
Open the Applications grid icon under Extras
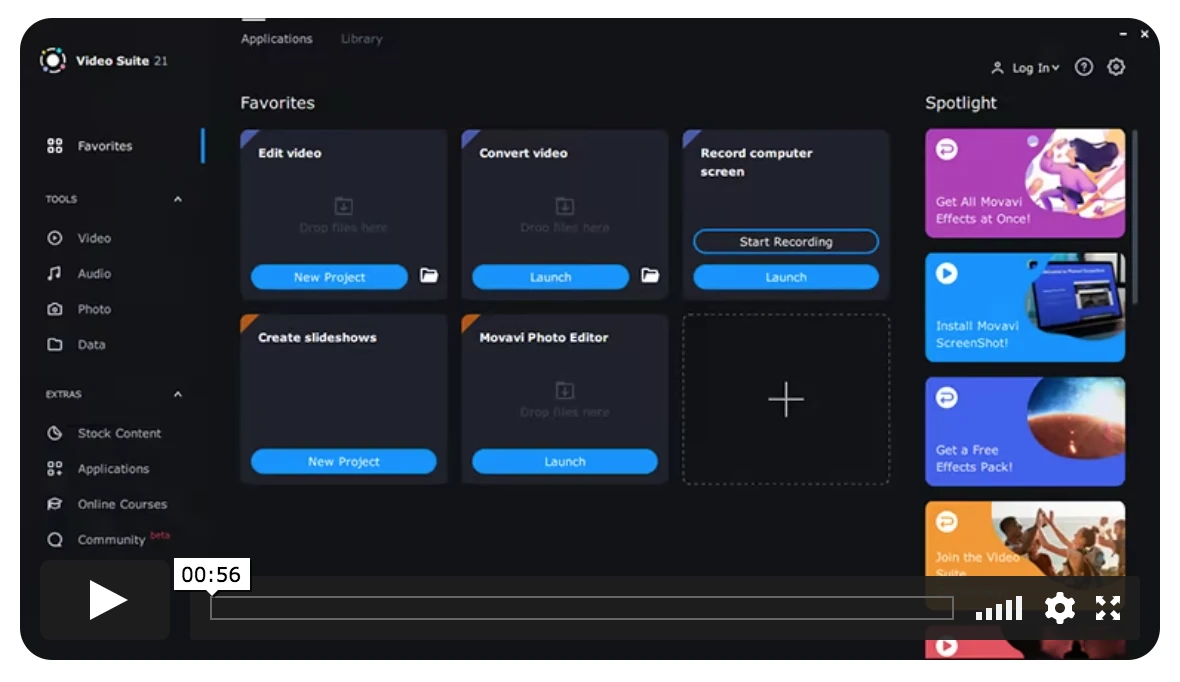[54, 468]
